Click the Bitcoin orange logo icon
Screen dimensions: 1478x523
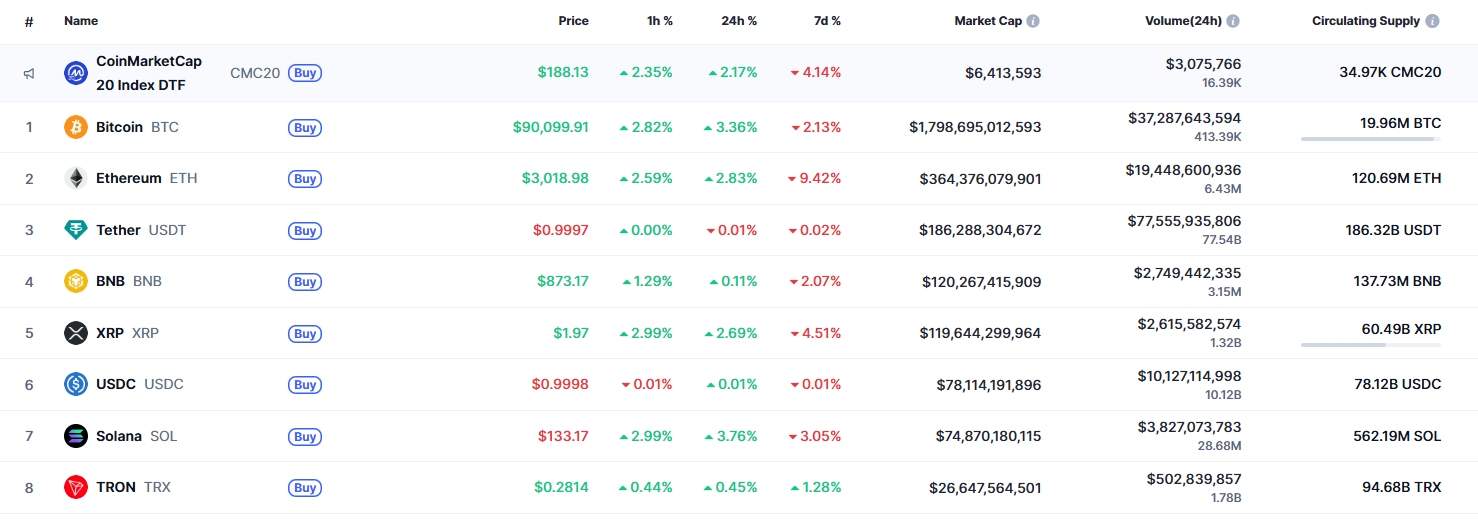tap(76, 127)
